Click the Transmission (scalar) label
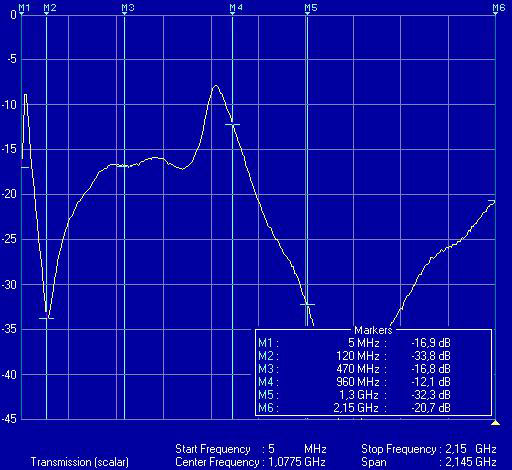The height and width of the screenshot is (470, 512). [80, 462]
